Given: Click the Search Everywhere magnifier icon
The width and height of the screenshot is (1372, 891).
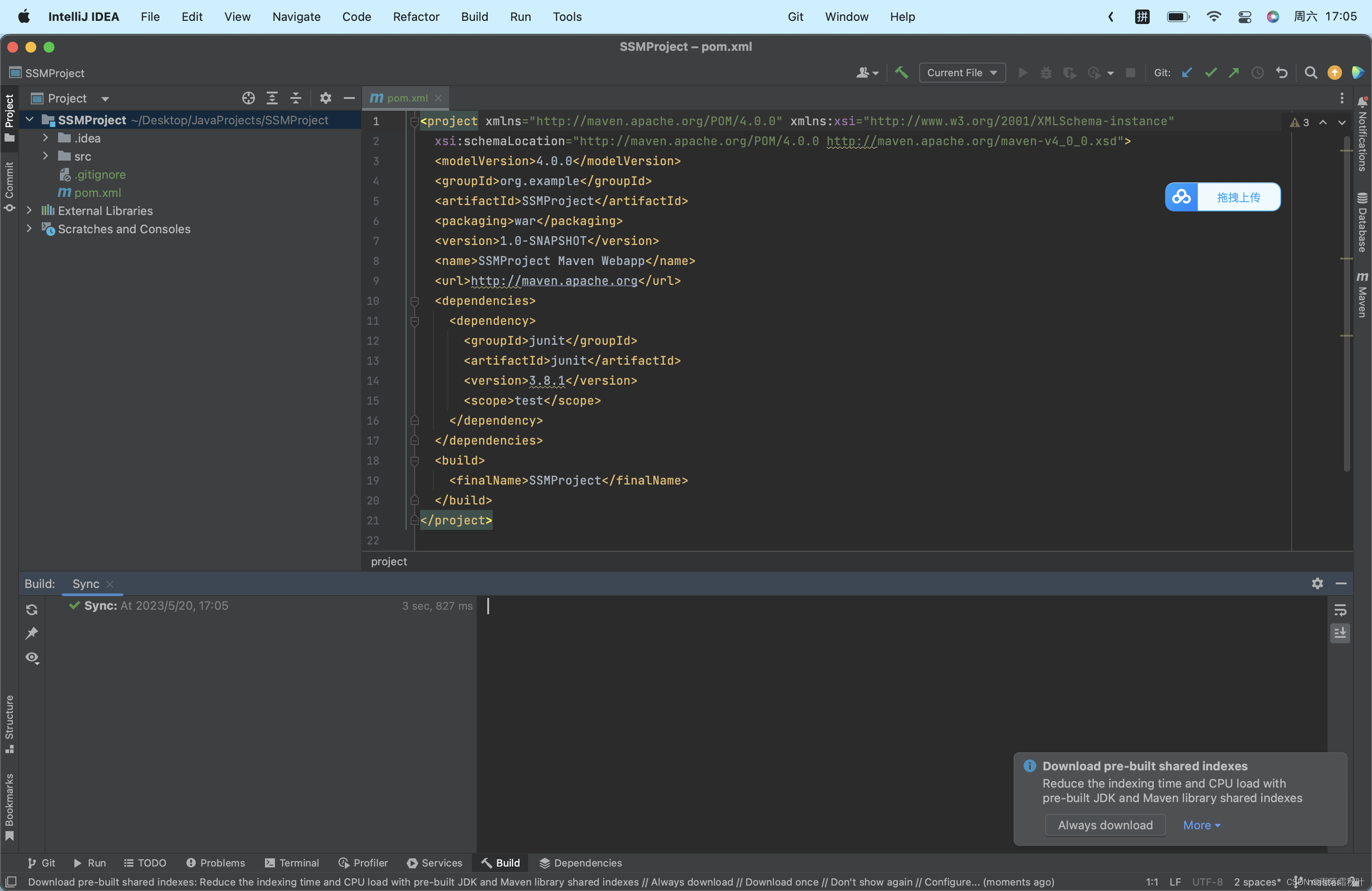Looking at the screenshot, I should pos(1311,73).
